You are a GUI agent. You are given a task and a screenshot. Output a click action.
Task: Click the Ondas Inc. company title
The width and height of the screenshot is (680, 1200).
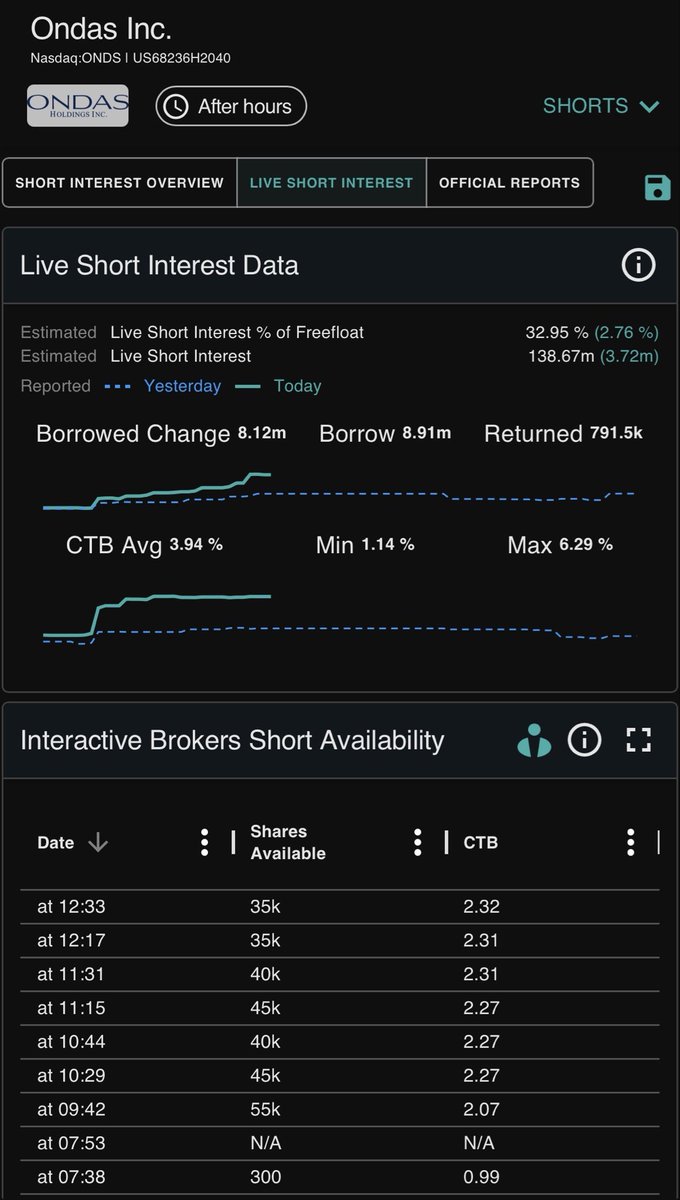[101, 27]
